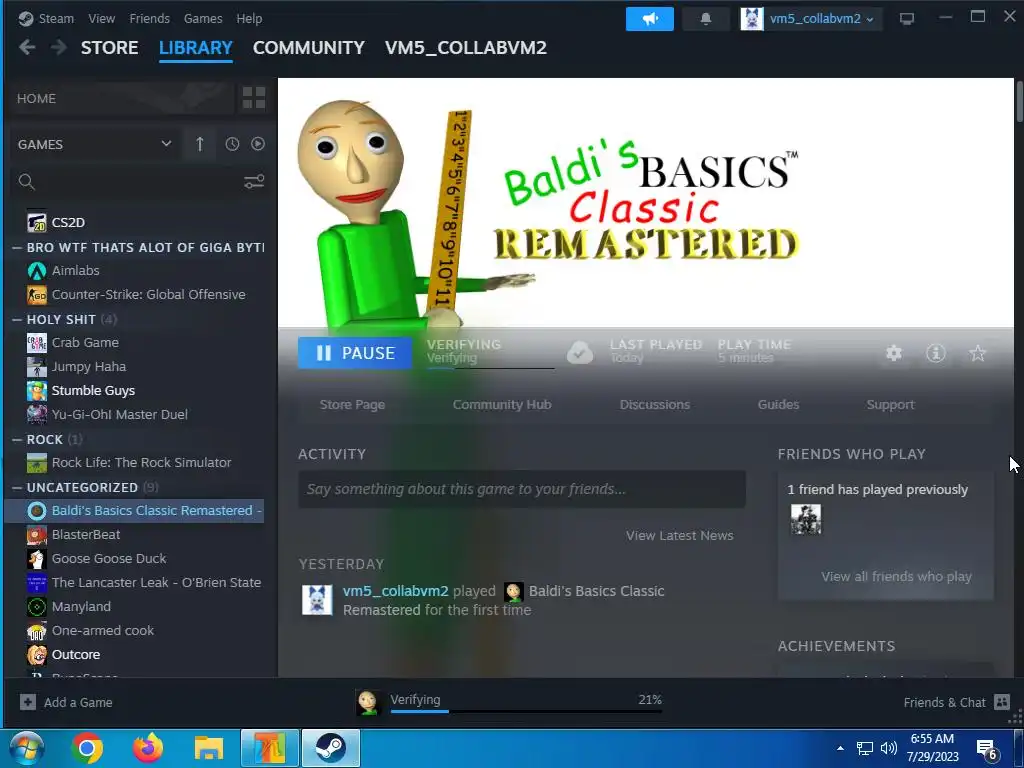Go to library HOME
Image resolution: width=1024 pixels, height=768 pixels.
pyautogui.click(x=120, y=98)
